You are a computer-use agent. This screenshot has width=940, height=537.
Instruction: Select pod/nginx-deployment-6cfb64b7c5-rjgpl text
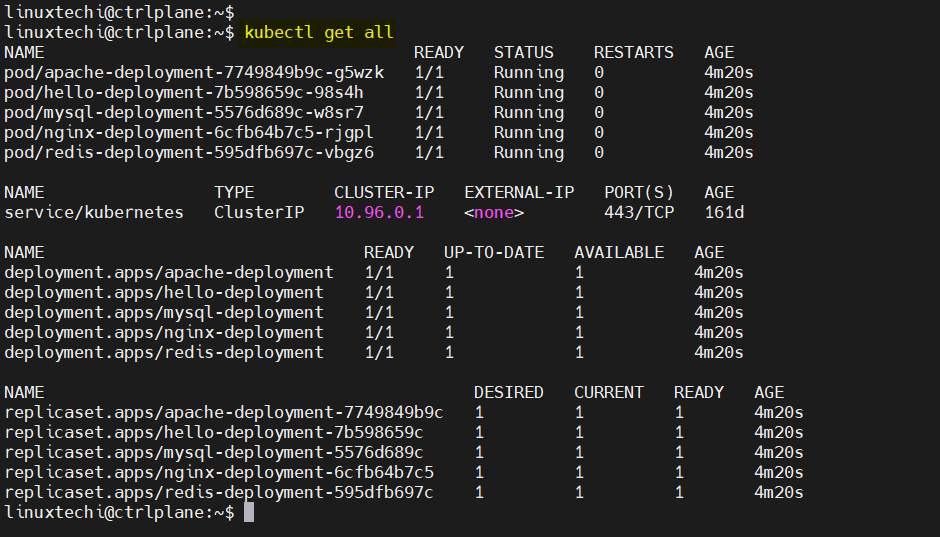[189, 132]
